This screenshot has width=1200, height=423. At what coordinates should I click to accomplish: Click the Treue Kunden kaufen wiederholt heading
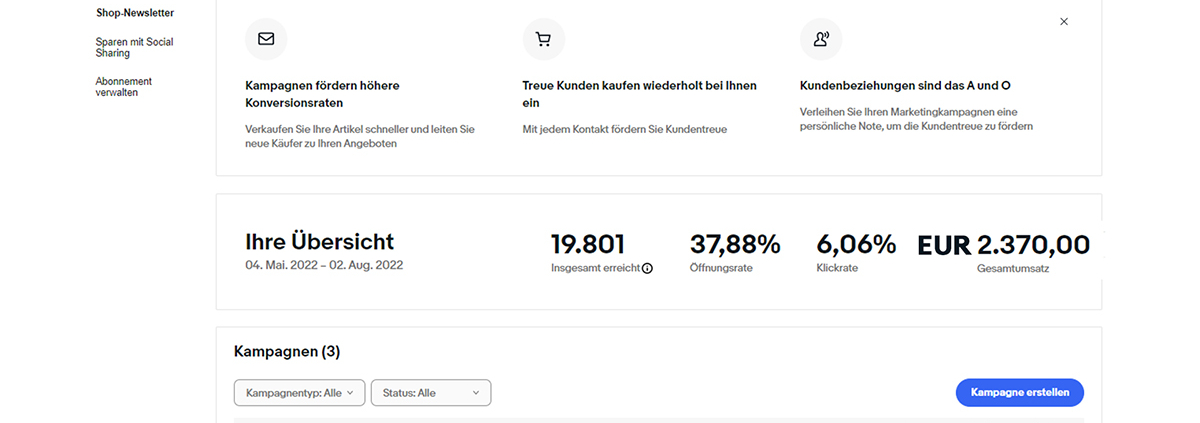click(640, 94)
